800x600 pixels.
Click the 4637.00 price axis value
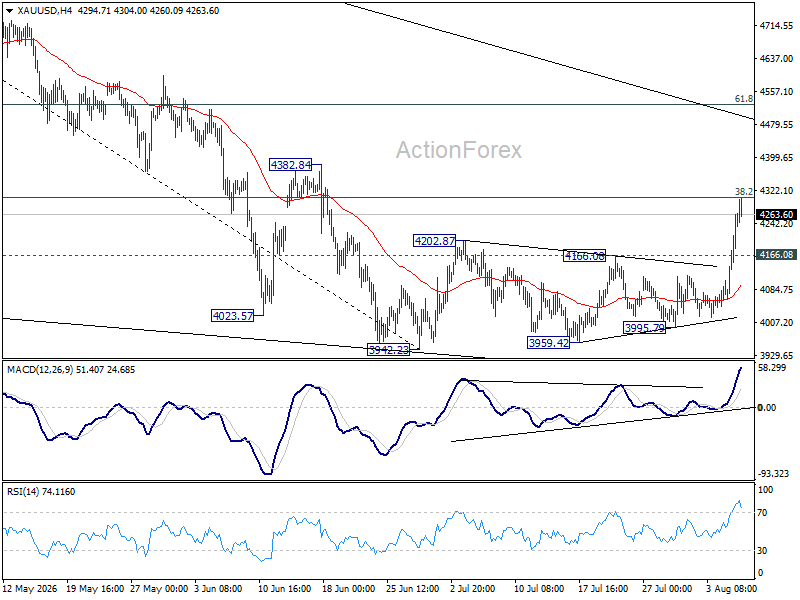[776, 59]
